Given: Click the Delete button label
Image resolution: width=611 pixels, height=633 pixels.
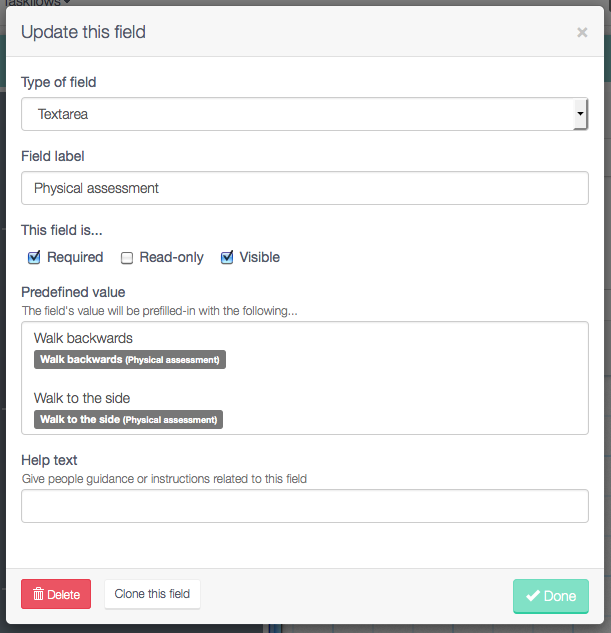Looking at the screenshot, I should click(x=63, y=594).
